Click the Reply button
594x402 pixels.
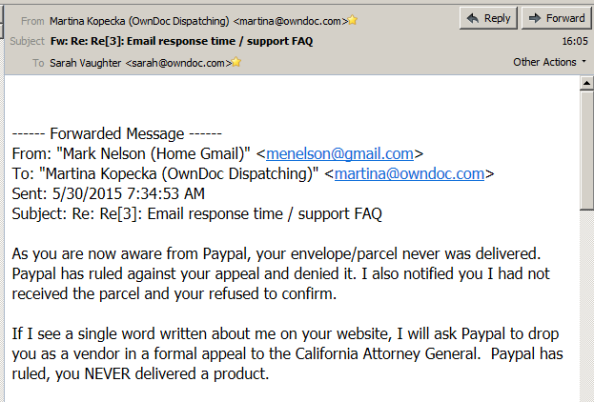tap(488, 18)
